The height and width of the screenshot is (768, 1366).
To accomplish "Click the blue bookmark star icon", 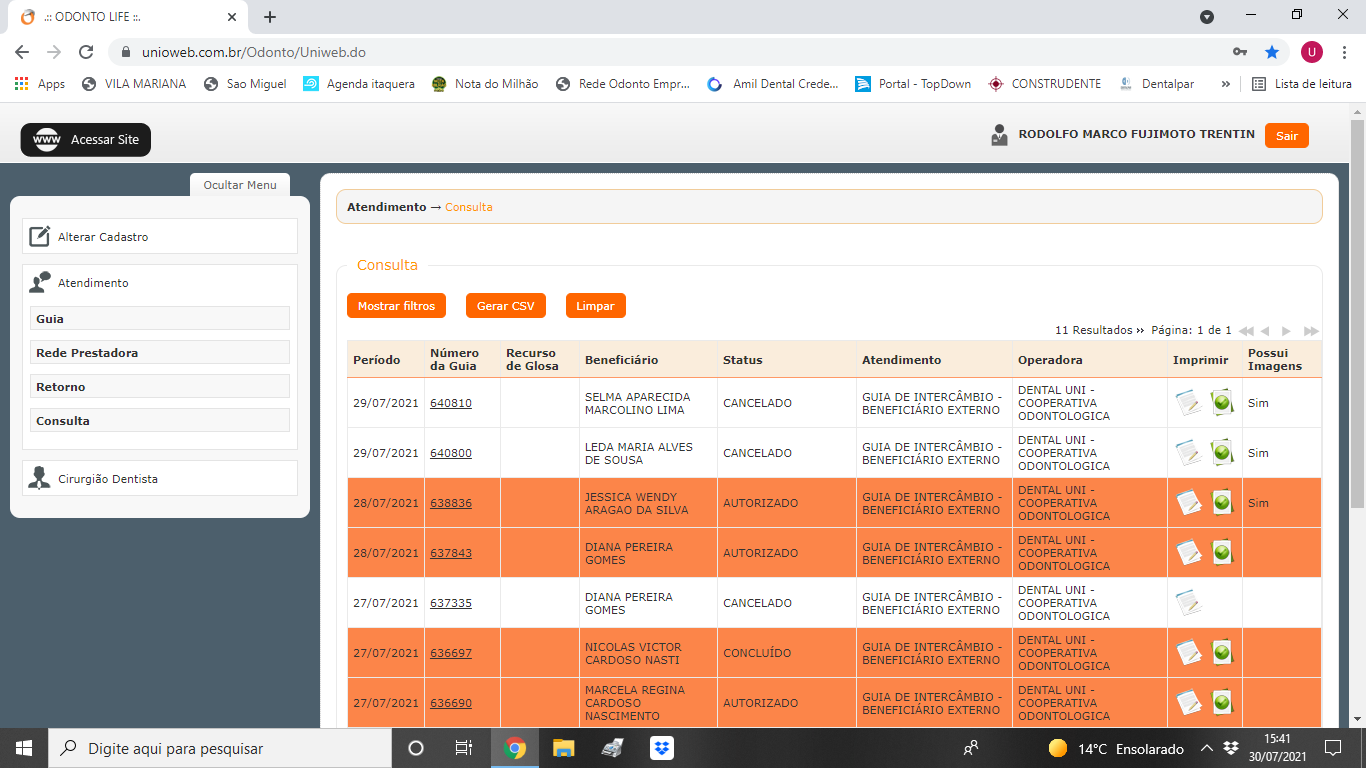I will click(x=1271, y=52).
